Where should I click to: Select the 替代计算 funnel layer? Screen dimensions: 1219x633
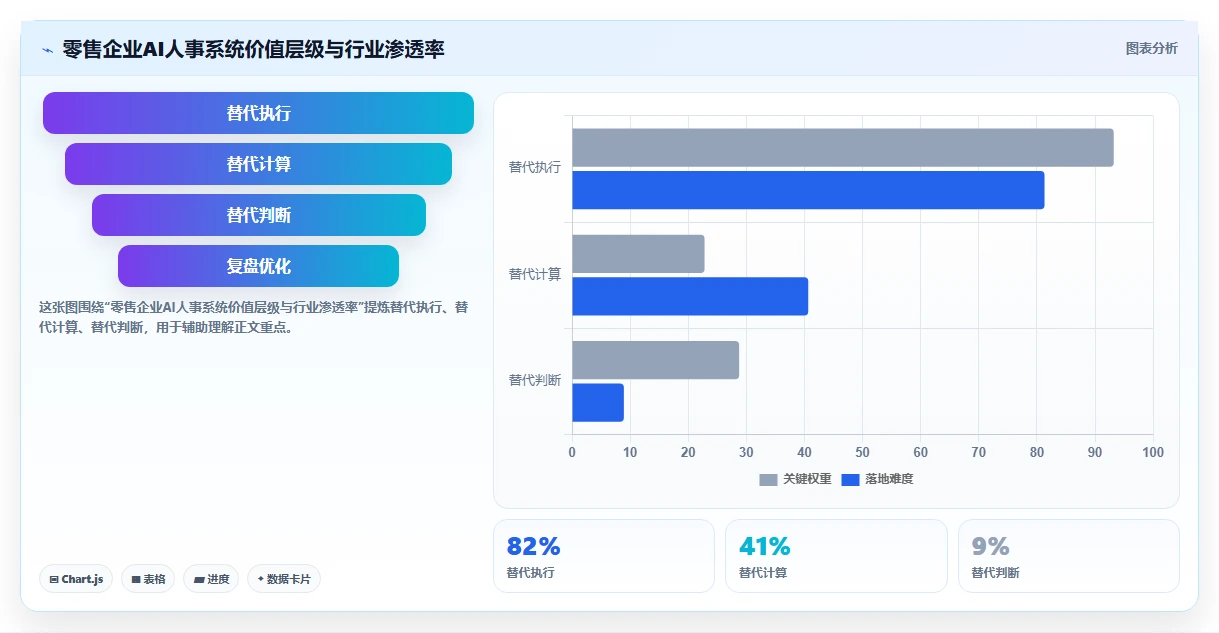click(x=258, y=164)
